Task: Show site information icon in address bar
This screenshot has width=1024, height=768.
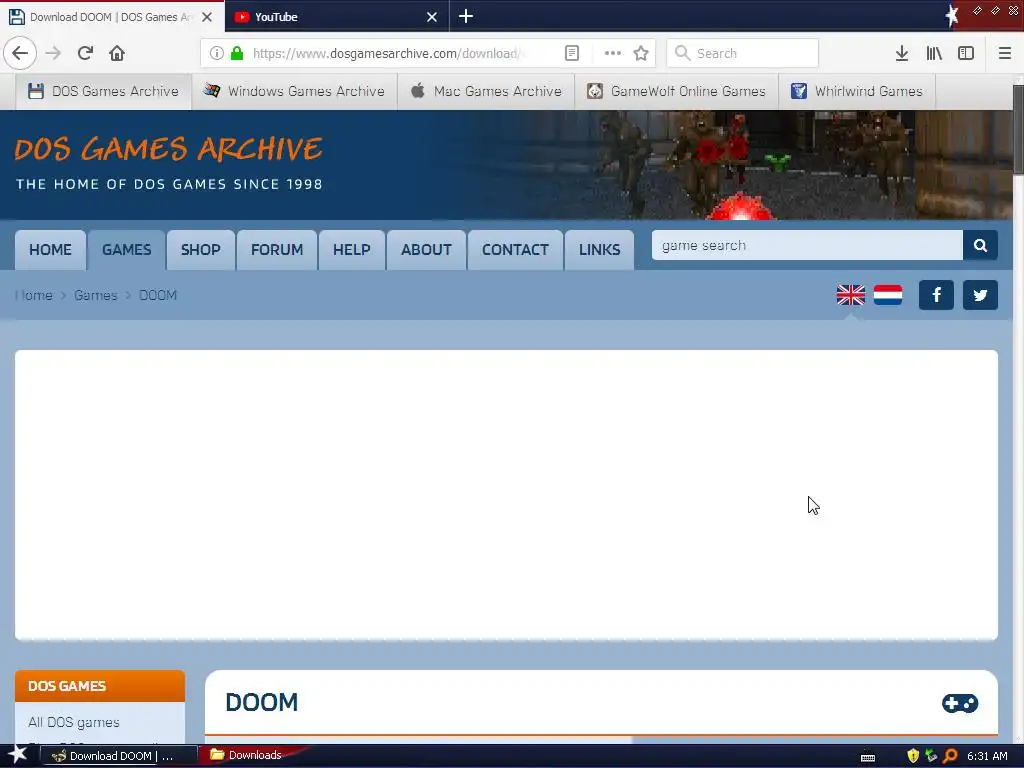Action: [217, 53]
